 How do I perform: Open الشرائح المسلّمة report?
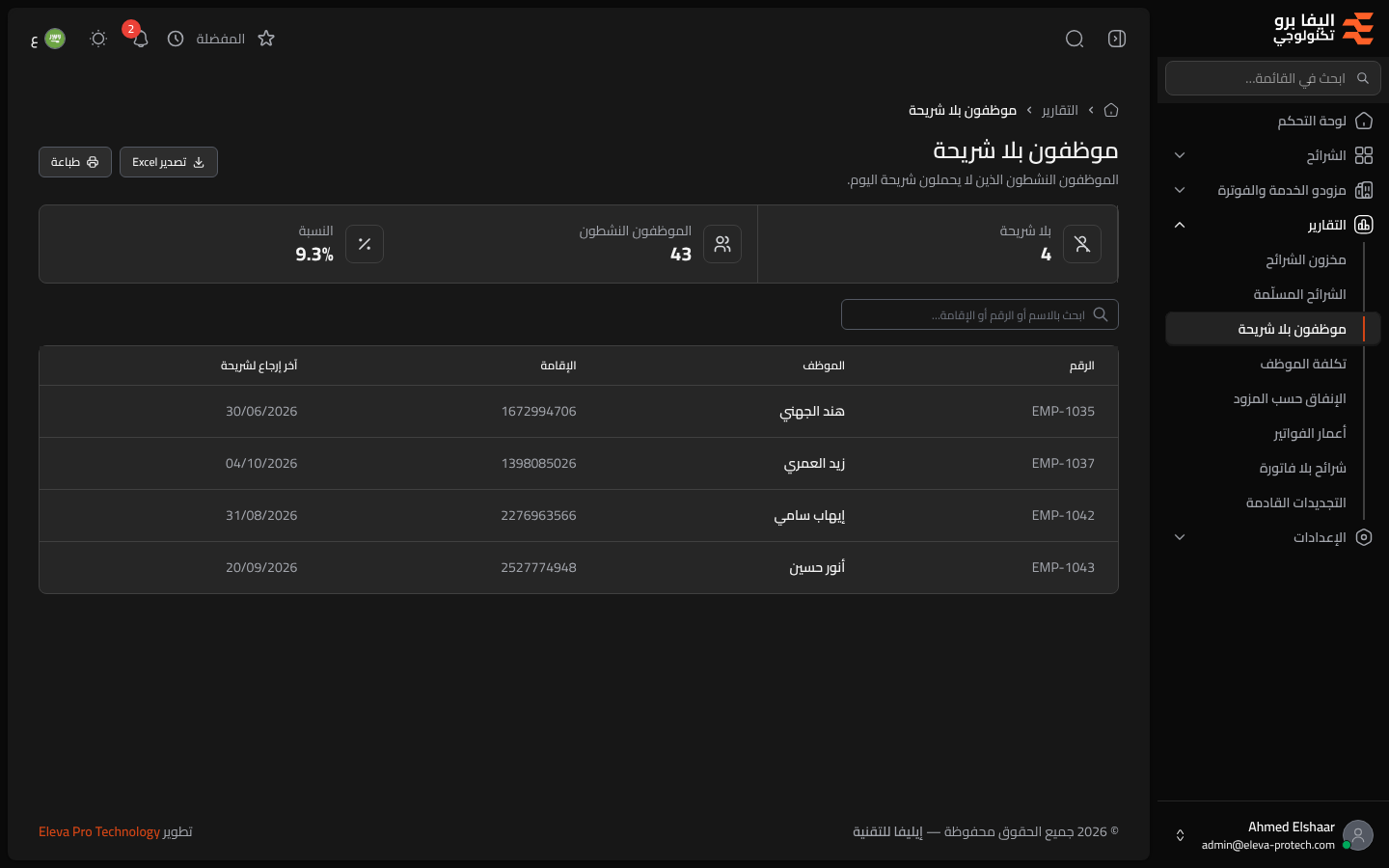point(1299,294)
